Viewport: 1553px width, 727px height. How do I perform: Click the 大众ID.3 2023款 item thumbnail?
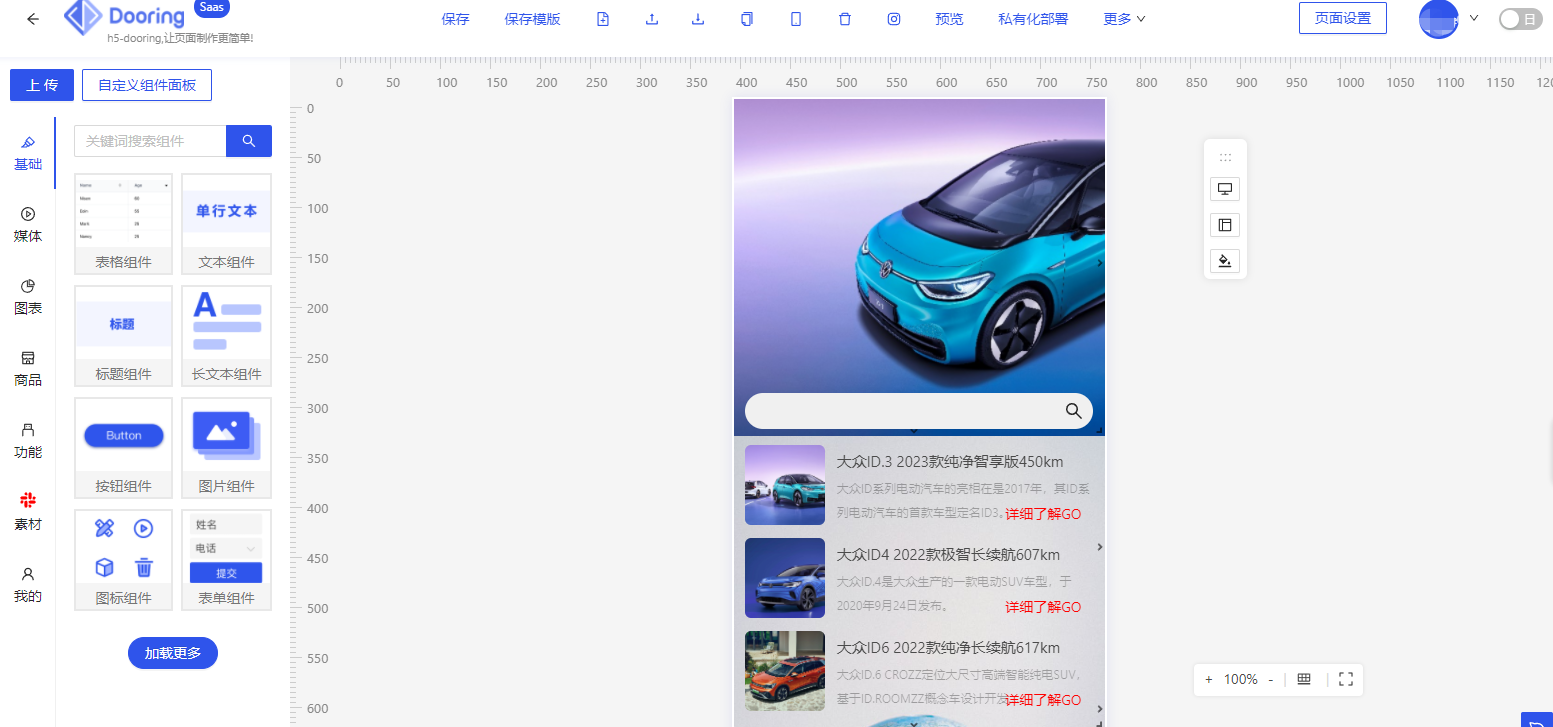point(785,485)
